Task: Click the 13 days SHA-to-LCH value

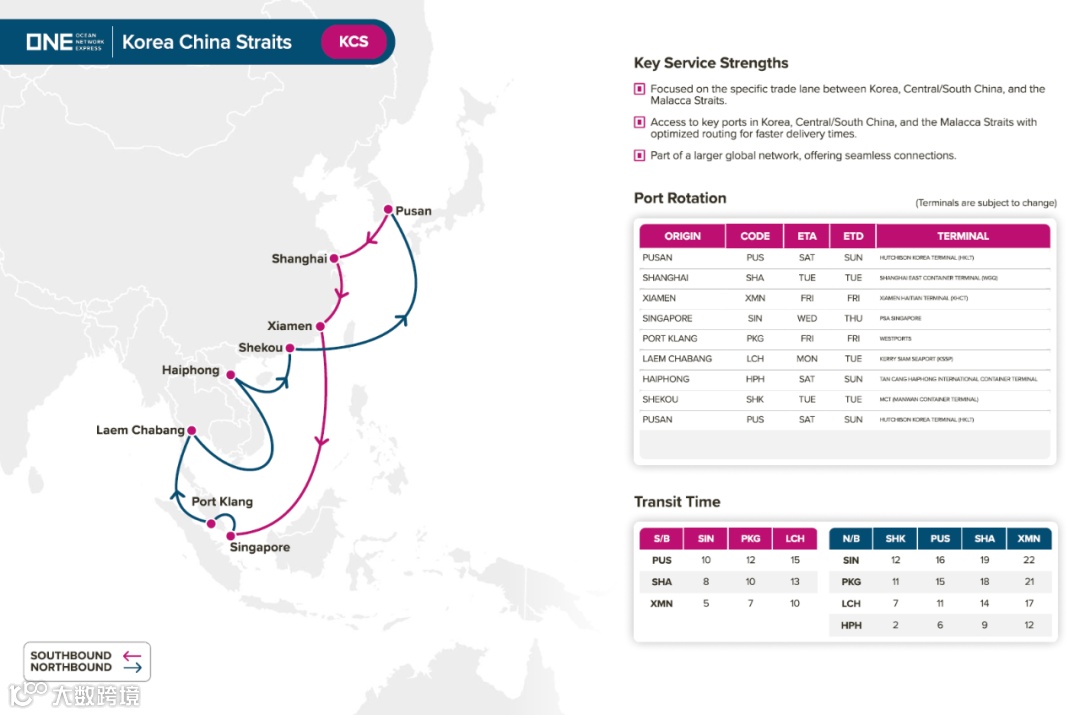Action: [795, 582]
